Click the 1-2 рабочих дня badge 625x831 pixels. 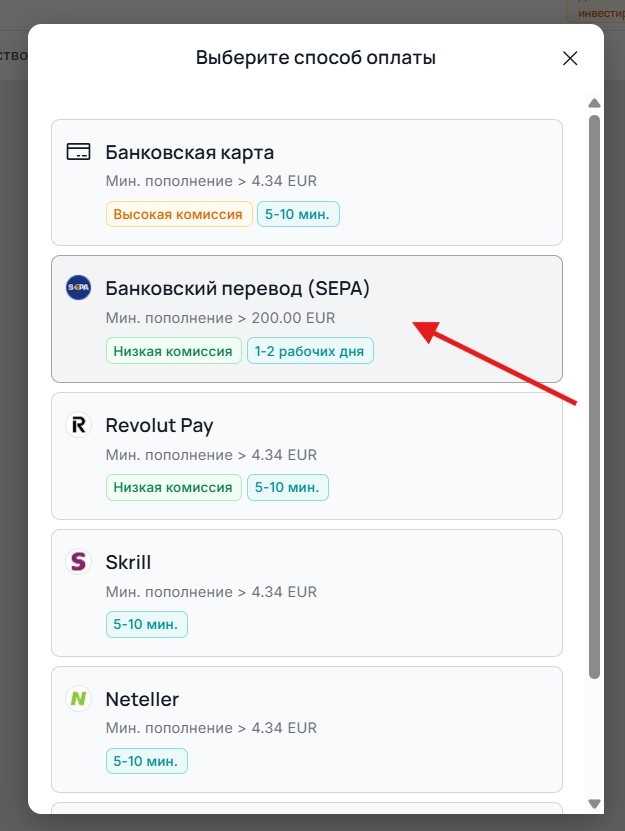310,351
